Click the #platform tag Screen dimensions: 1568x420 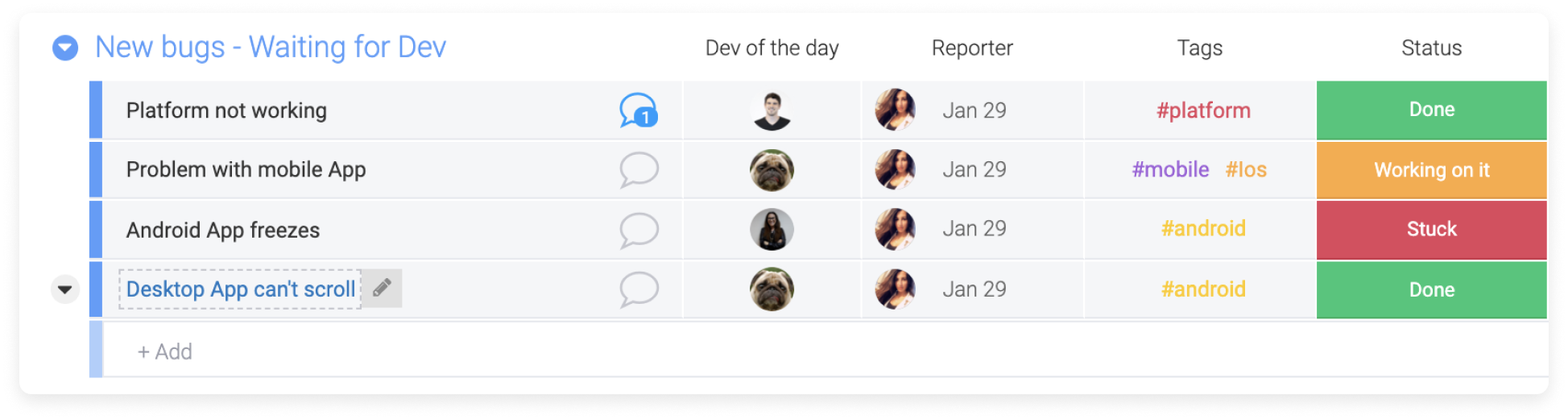[1203, 110]
